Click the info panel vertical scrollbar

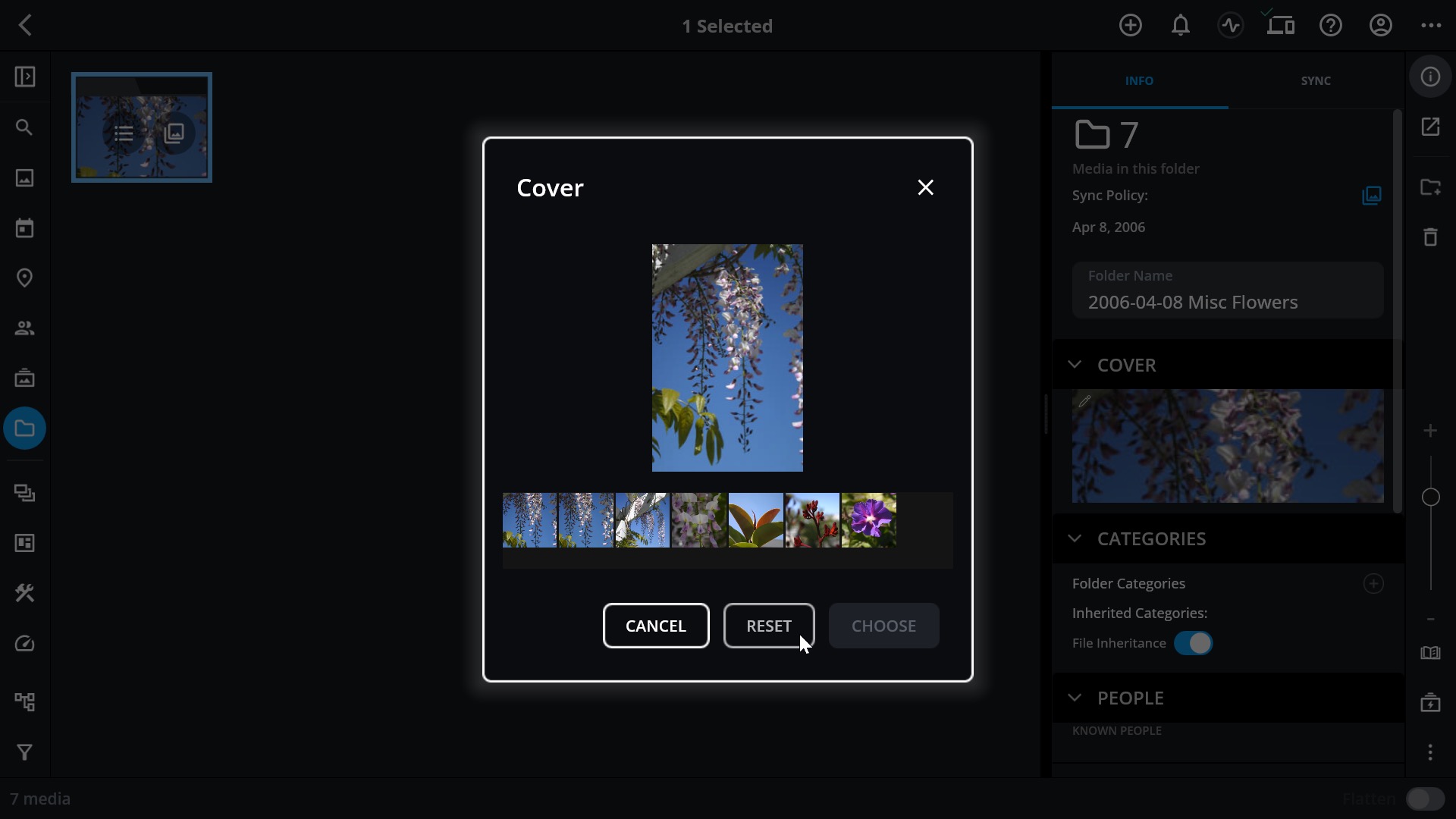1398,311
